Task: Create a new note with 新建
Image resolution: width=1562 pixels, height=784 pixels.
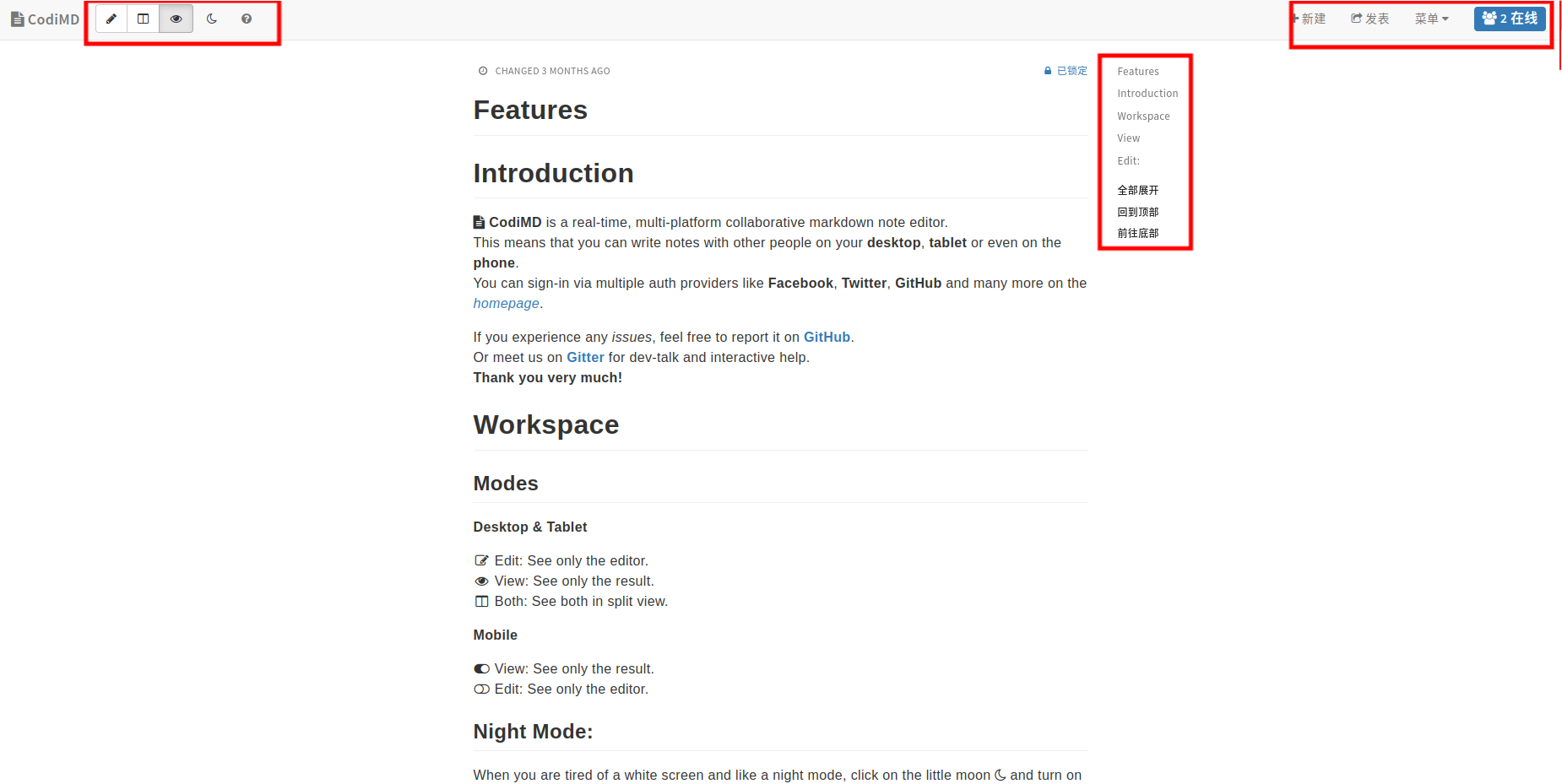Action: [1309, 19]
